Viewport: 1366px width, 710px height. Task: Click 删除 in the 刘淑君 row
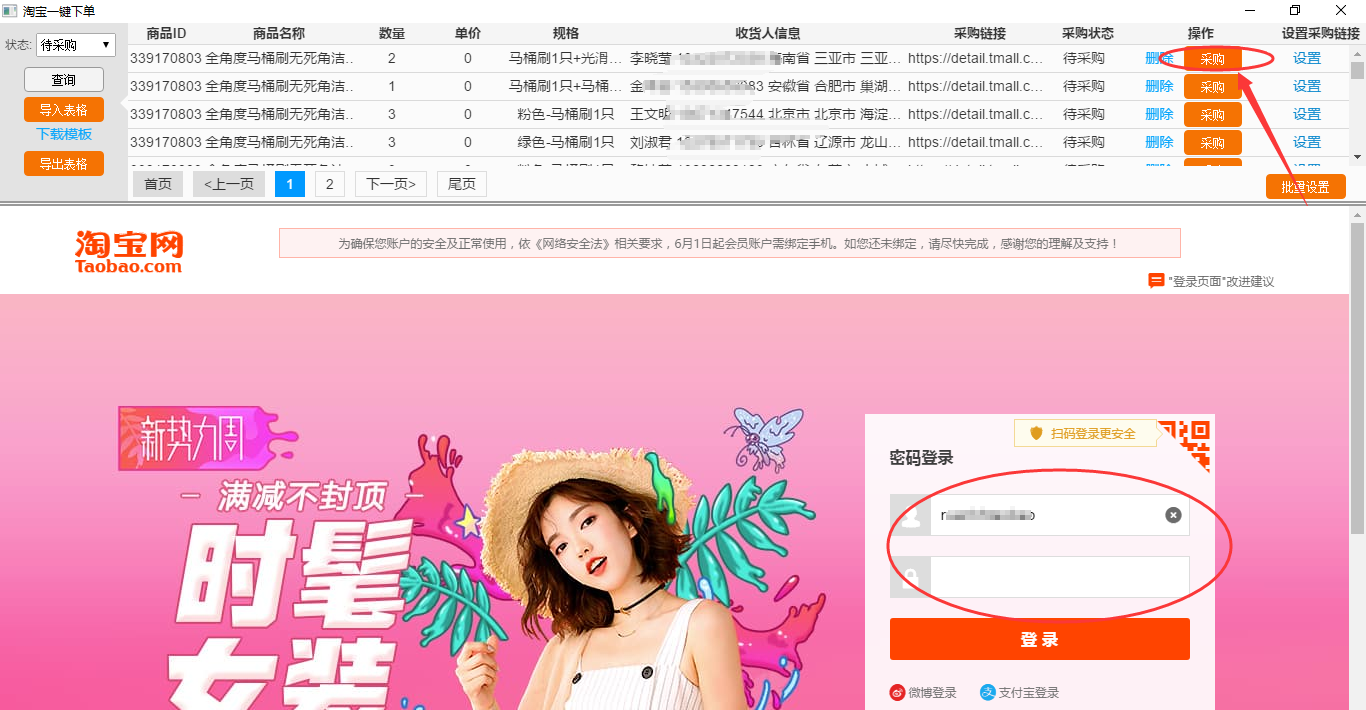(x=1159, y=143)
